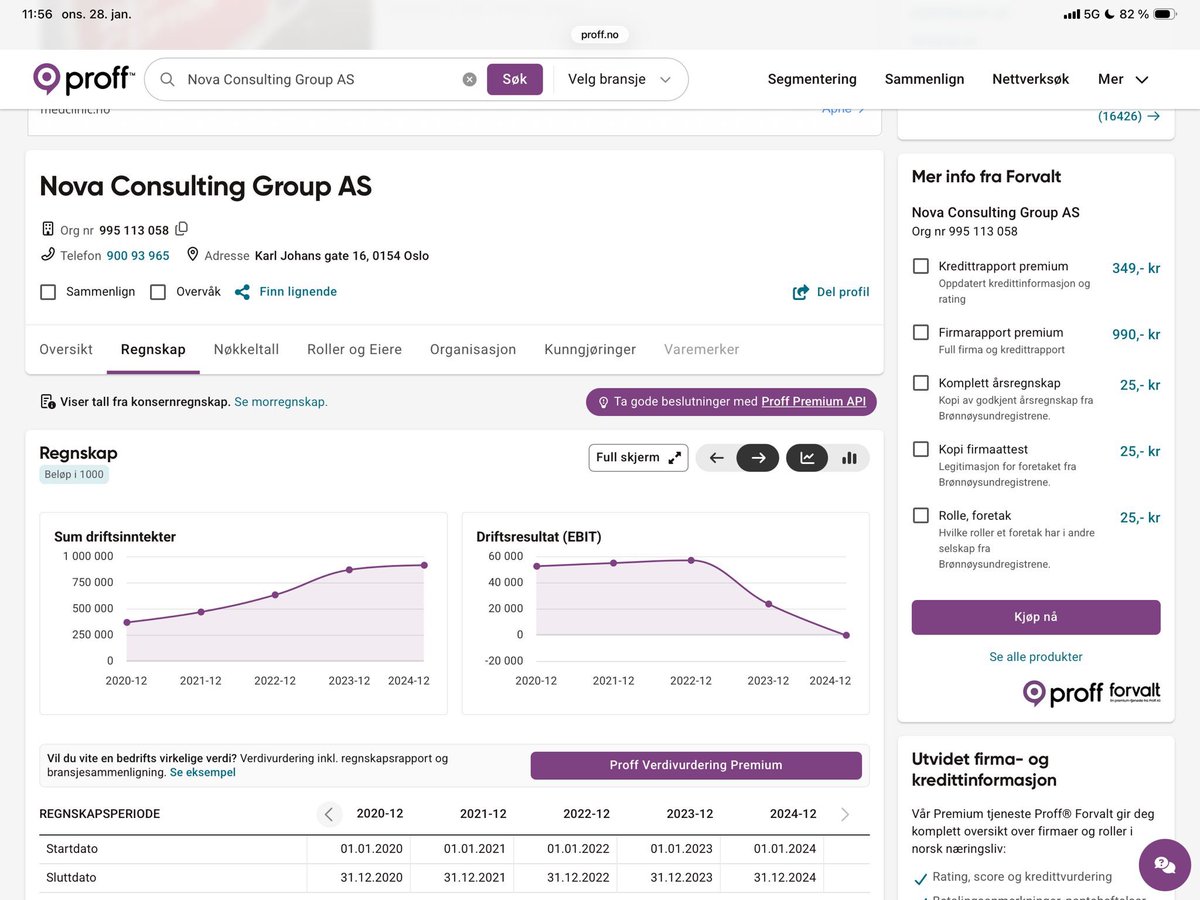Tap the arrow next to (16426)
Screen dimensions: 1200x900
point(1153,116)
